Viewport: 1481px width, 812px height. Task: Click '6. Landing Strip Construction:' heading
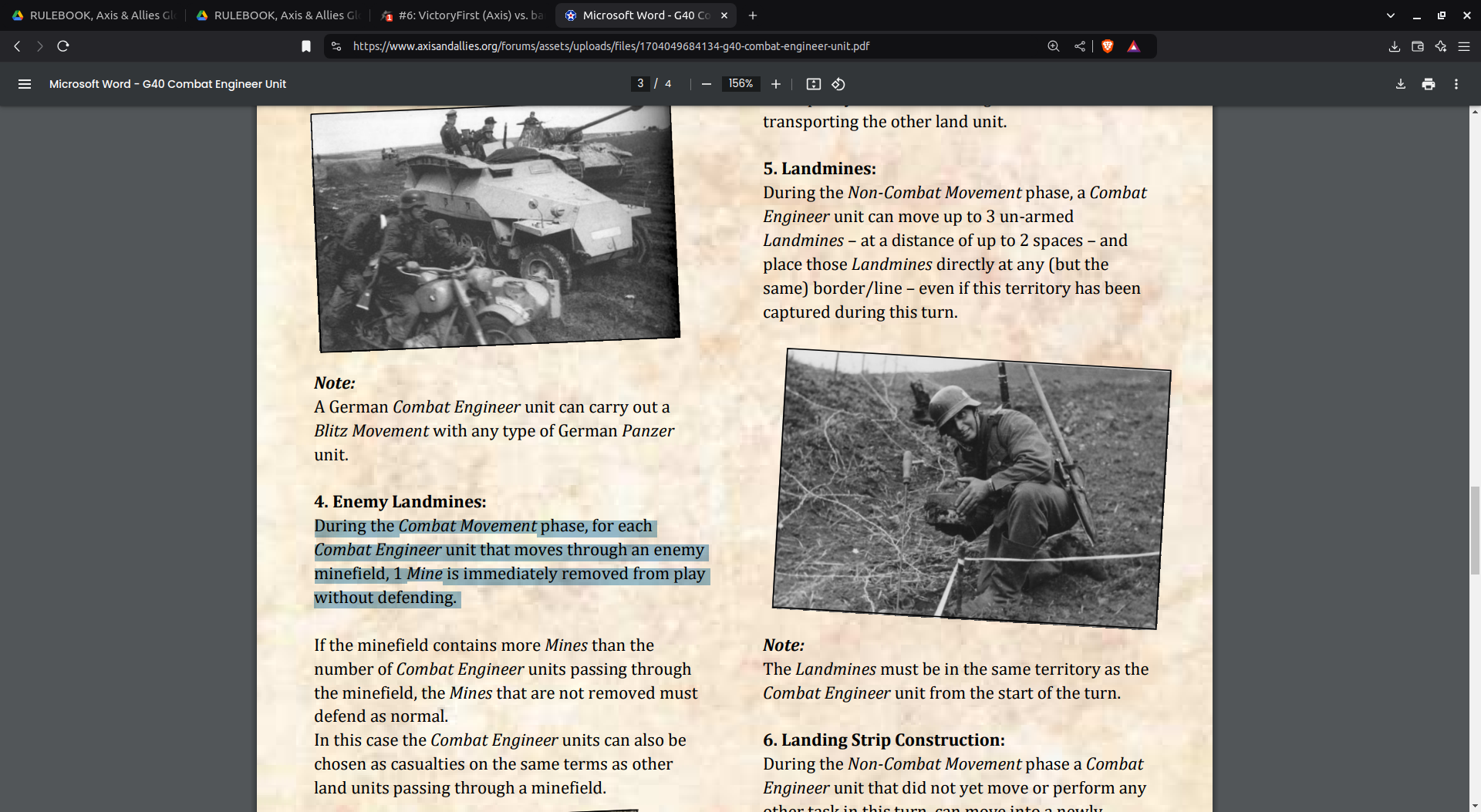coord(883,740)
